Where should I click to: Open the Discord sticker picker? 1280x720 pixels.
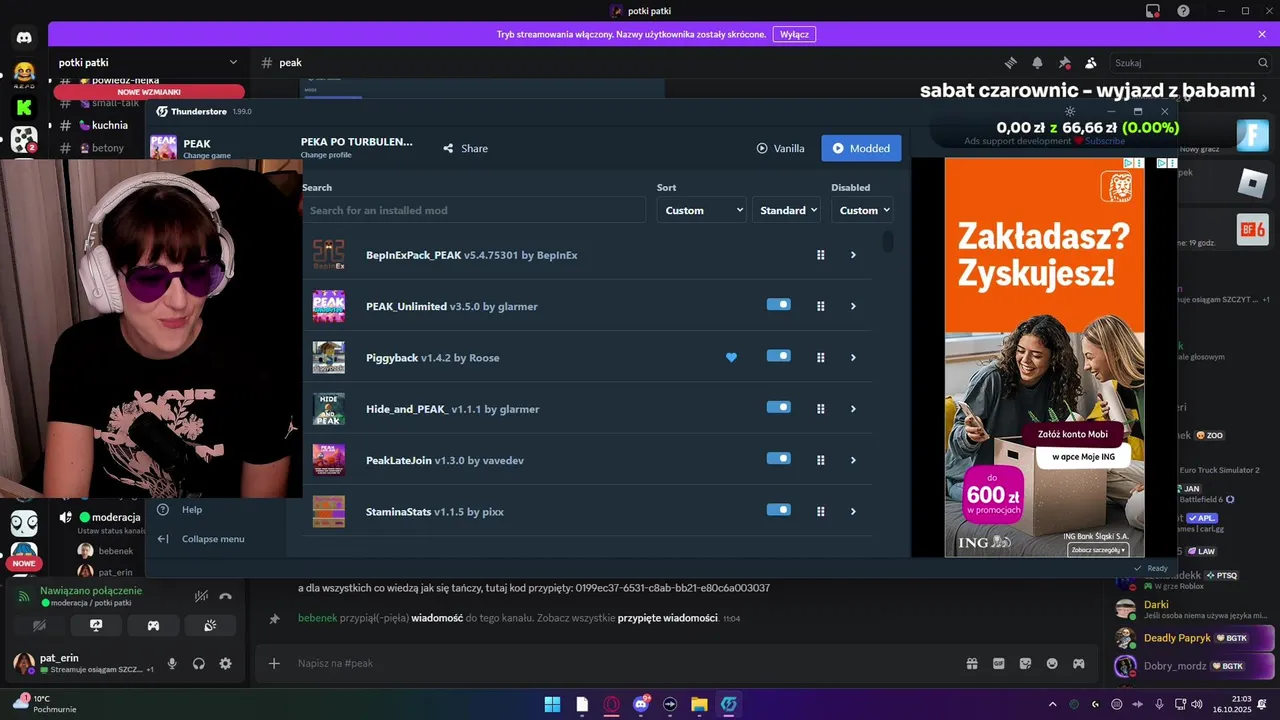[1025, 663]
